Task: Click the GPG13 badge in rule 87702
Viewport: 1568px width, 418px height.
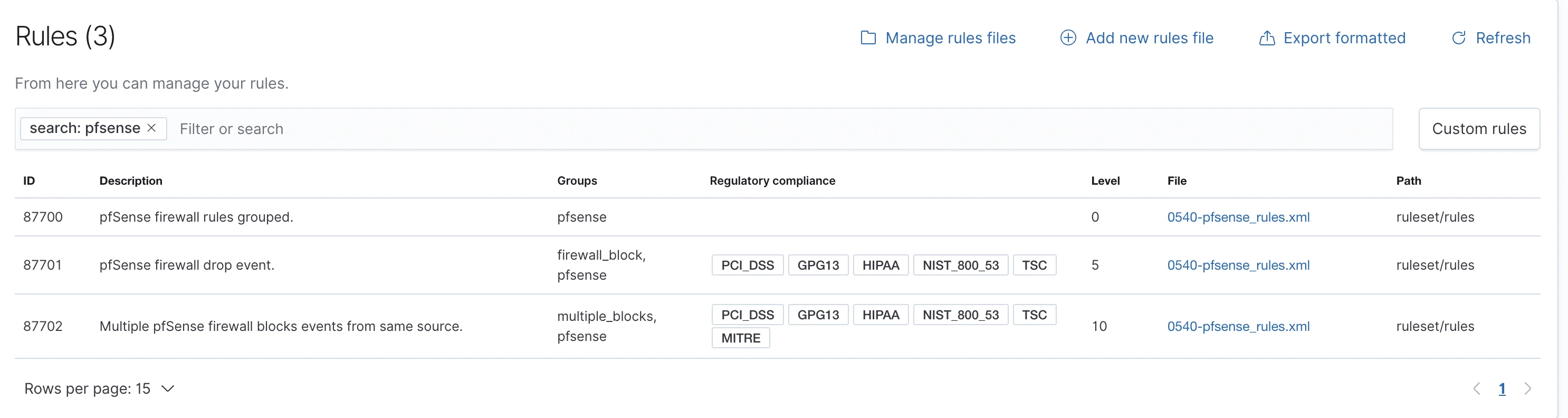Action: click(x=818, y=315)
